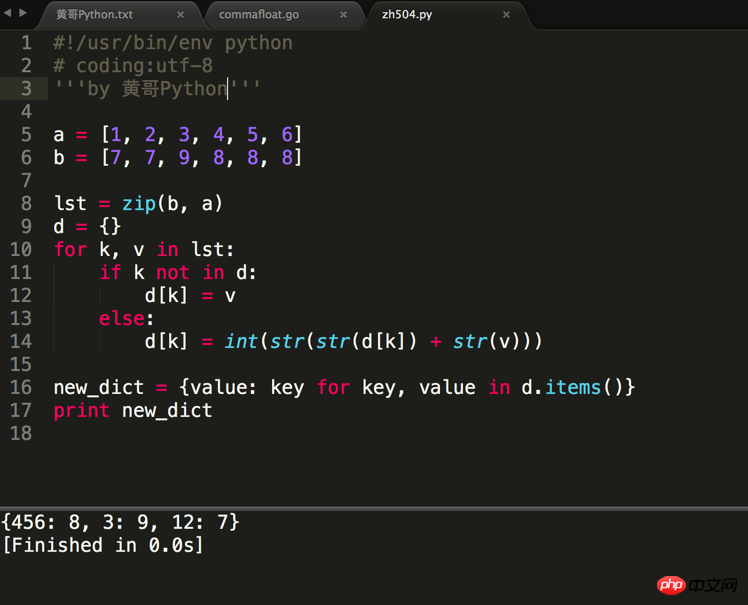
Task: Click the 'print' keyword on line 17
Action: pyautogui.click(x=82, y=411)
